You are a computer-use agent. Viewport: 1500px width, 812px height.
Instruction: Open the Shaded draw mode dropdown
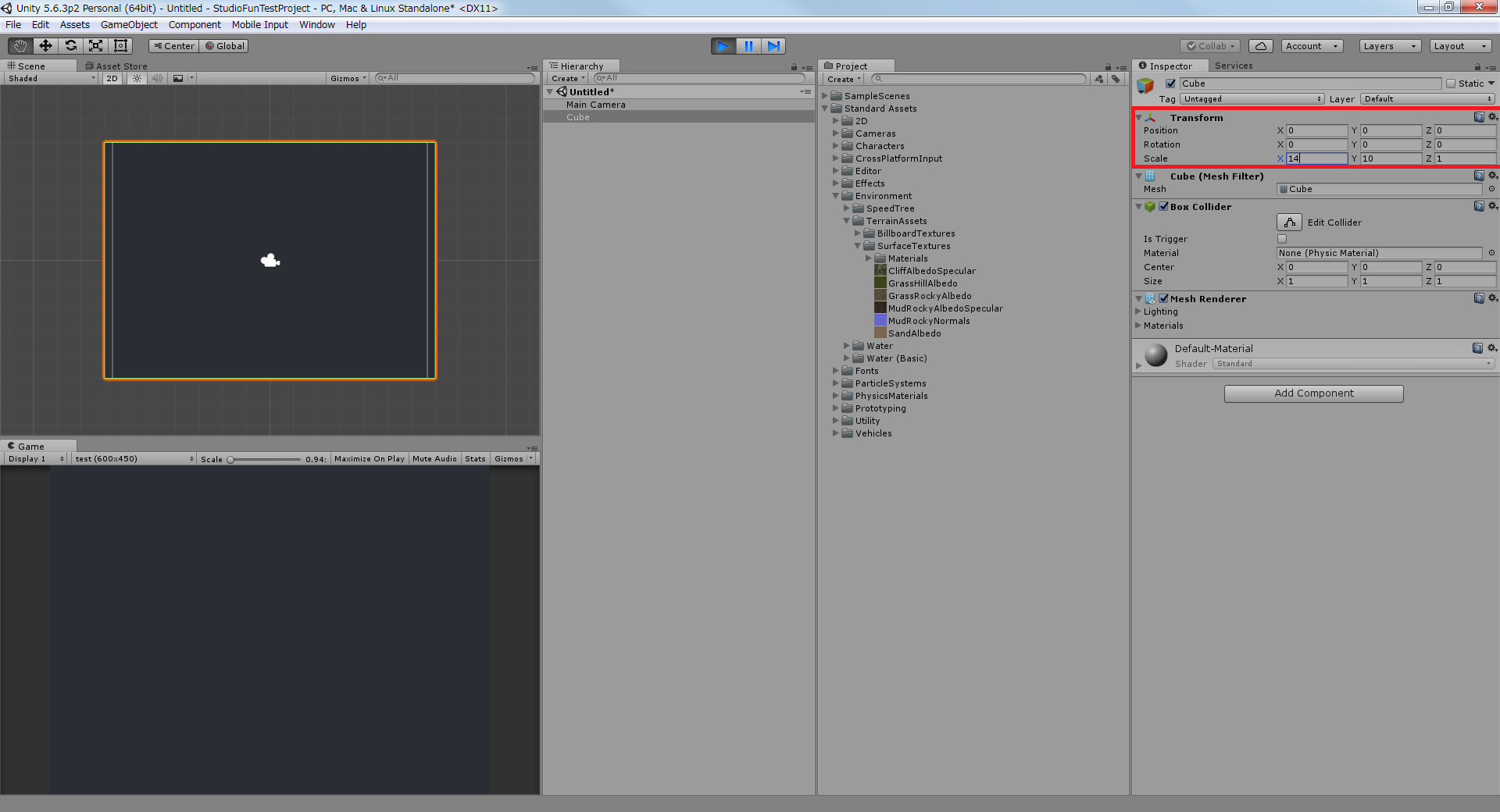pyautogui.click(x=52, y=78)
